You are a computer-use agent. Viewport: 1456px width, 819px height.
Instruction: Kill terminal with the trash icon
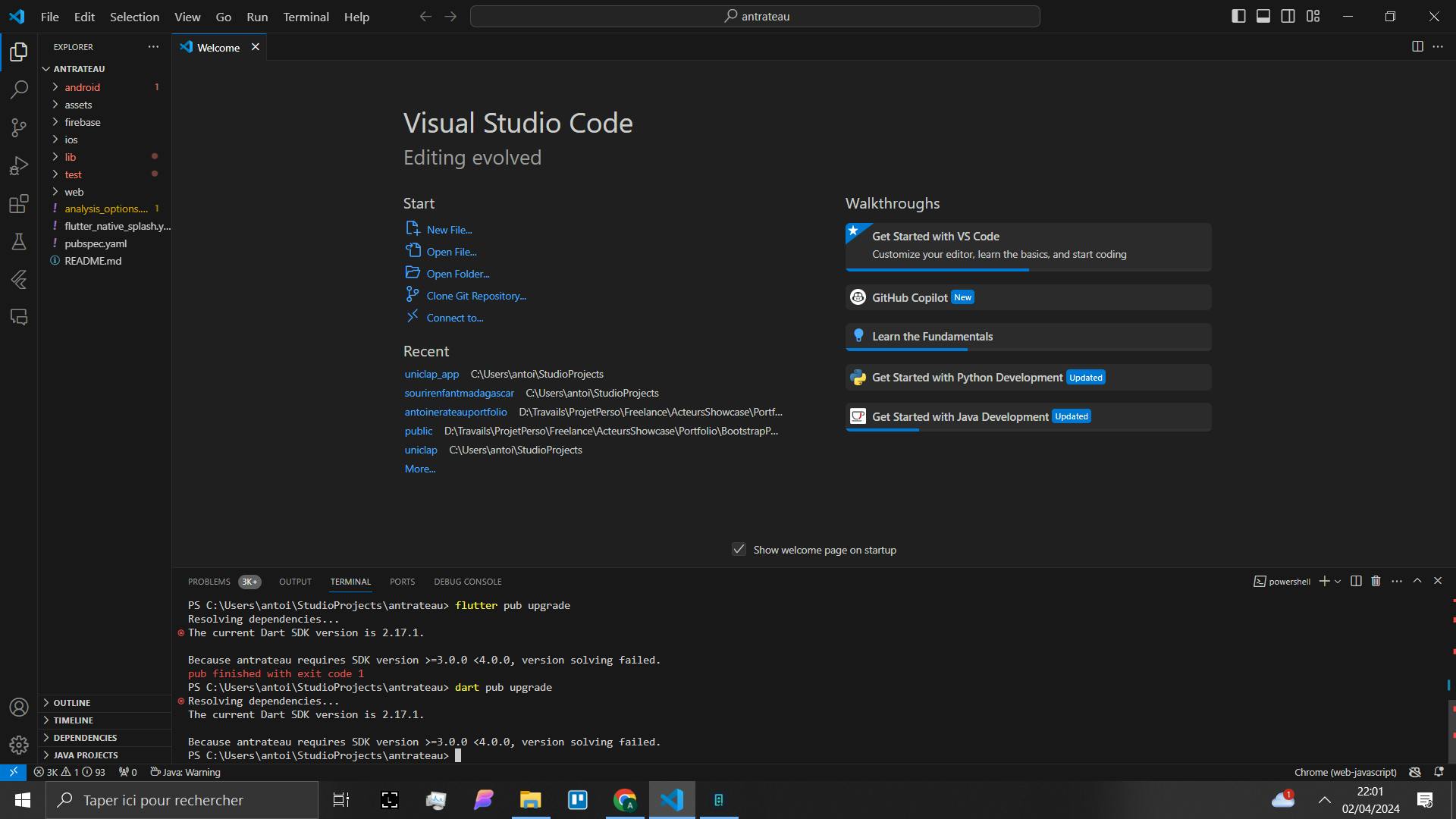point(1376,581)
